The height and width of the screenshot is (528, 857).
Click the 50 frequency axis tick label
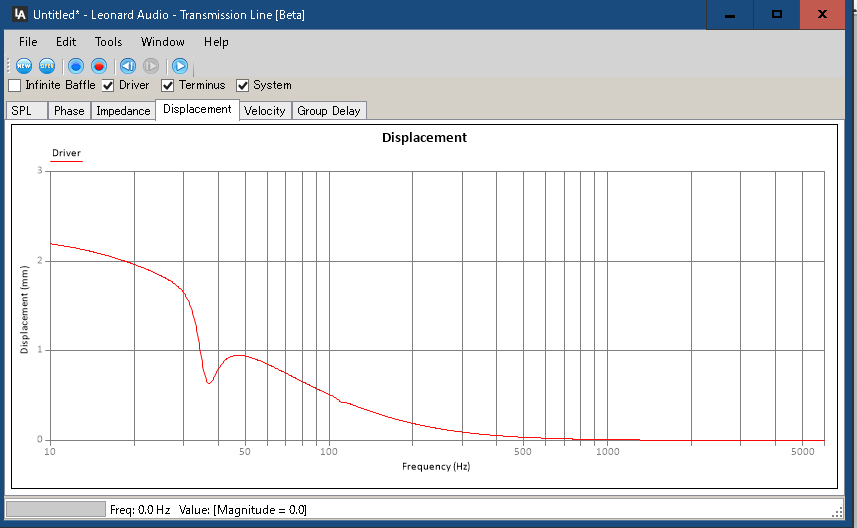(245, 451)
